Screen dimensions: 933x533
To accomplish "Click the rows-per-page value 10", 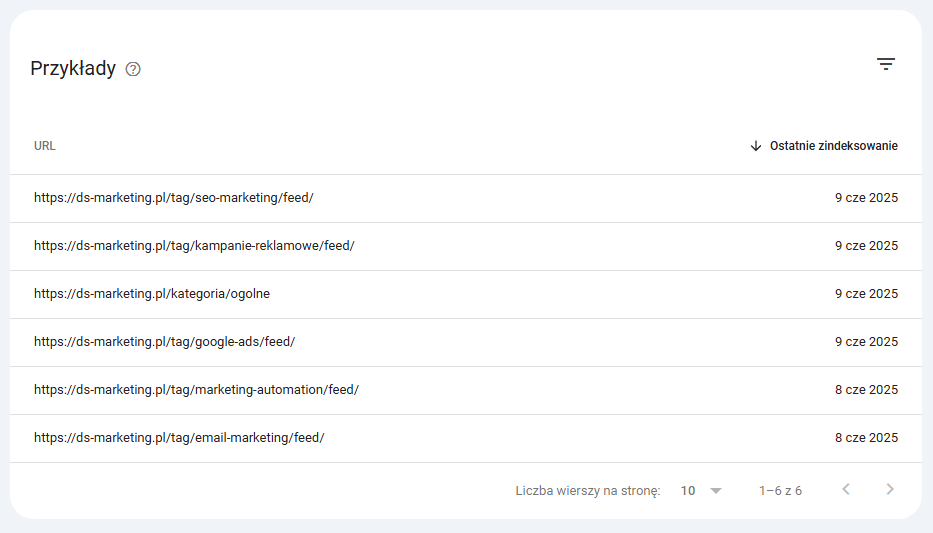I will [688, 491].
